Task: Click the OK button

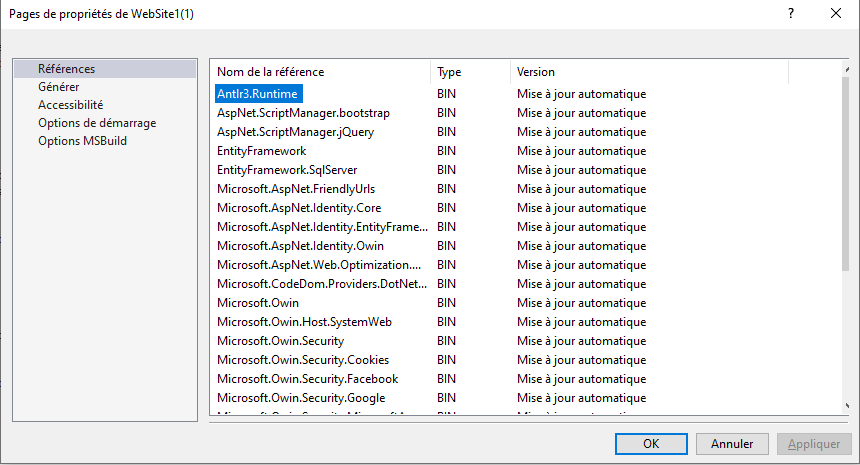Action: point(651,443)
